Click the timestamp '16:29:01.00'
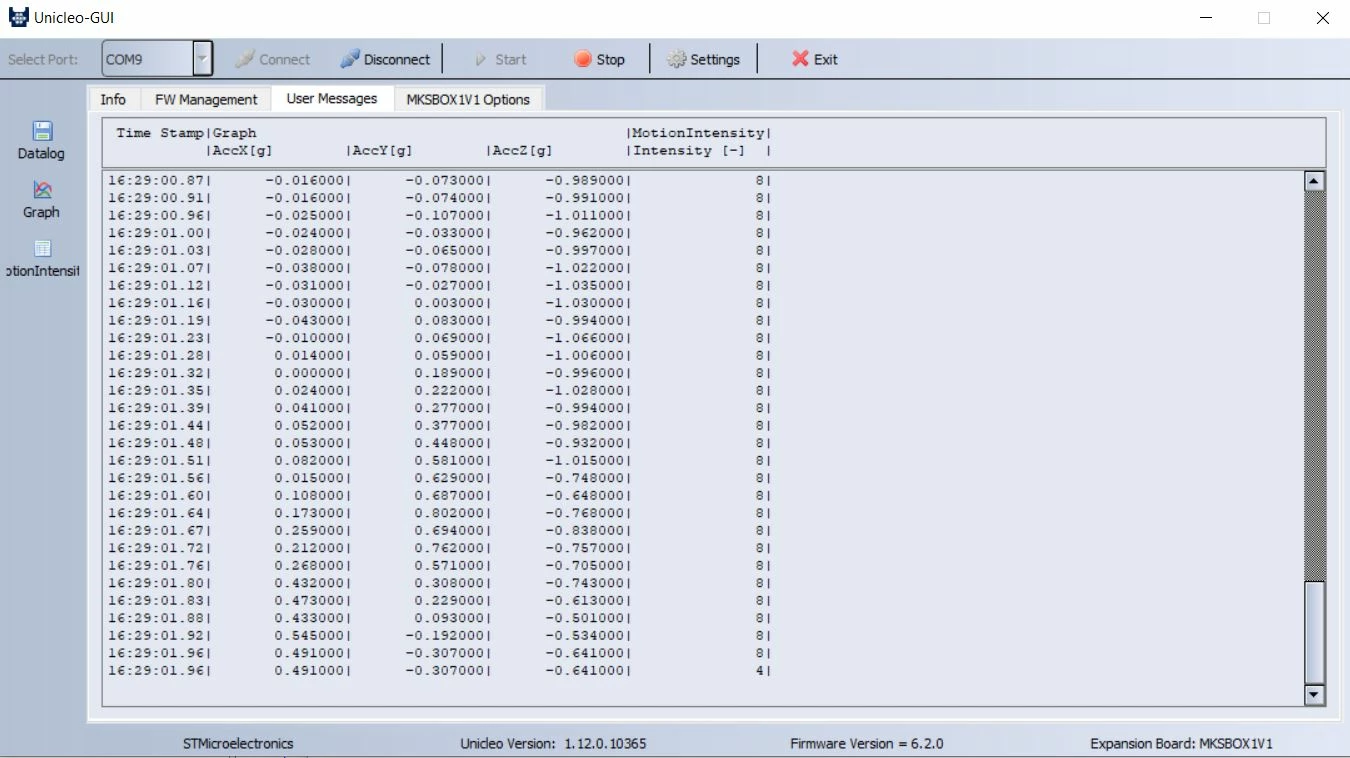Image resolution: width=1350 pixels, height=758 pixels. pos(156,233)
